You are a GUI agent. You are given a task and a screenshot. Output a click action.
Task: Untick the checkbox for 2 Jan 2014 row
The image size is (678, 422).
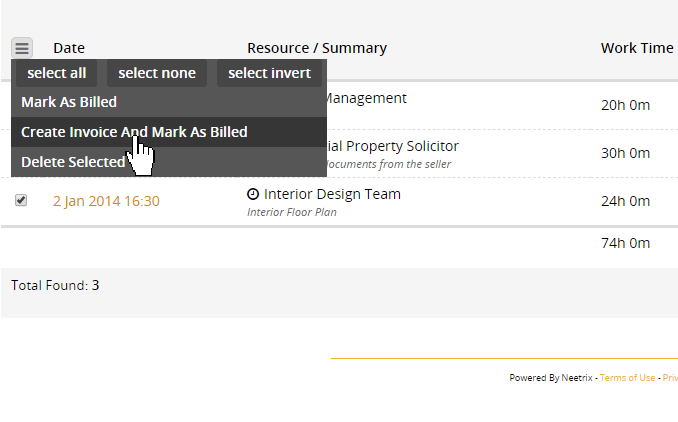pos(21,200)
